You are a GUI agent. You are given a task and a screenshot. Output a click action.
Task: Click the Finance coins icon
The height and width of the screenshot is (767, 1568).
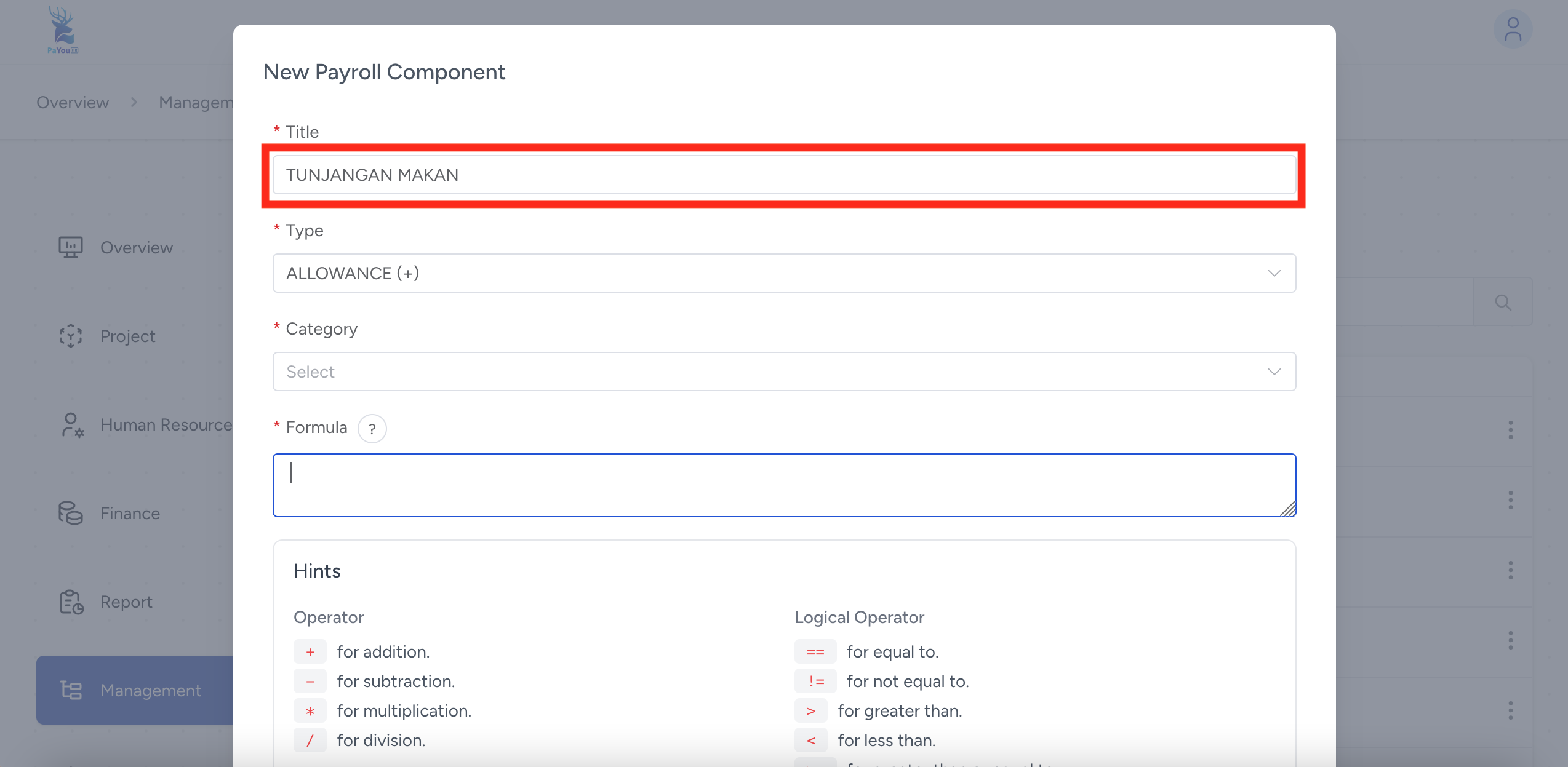71,513
